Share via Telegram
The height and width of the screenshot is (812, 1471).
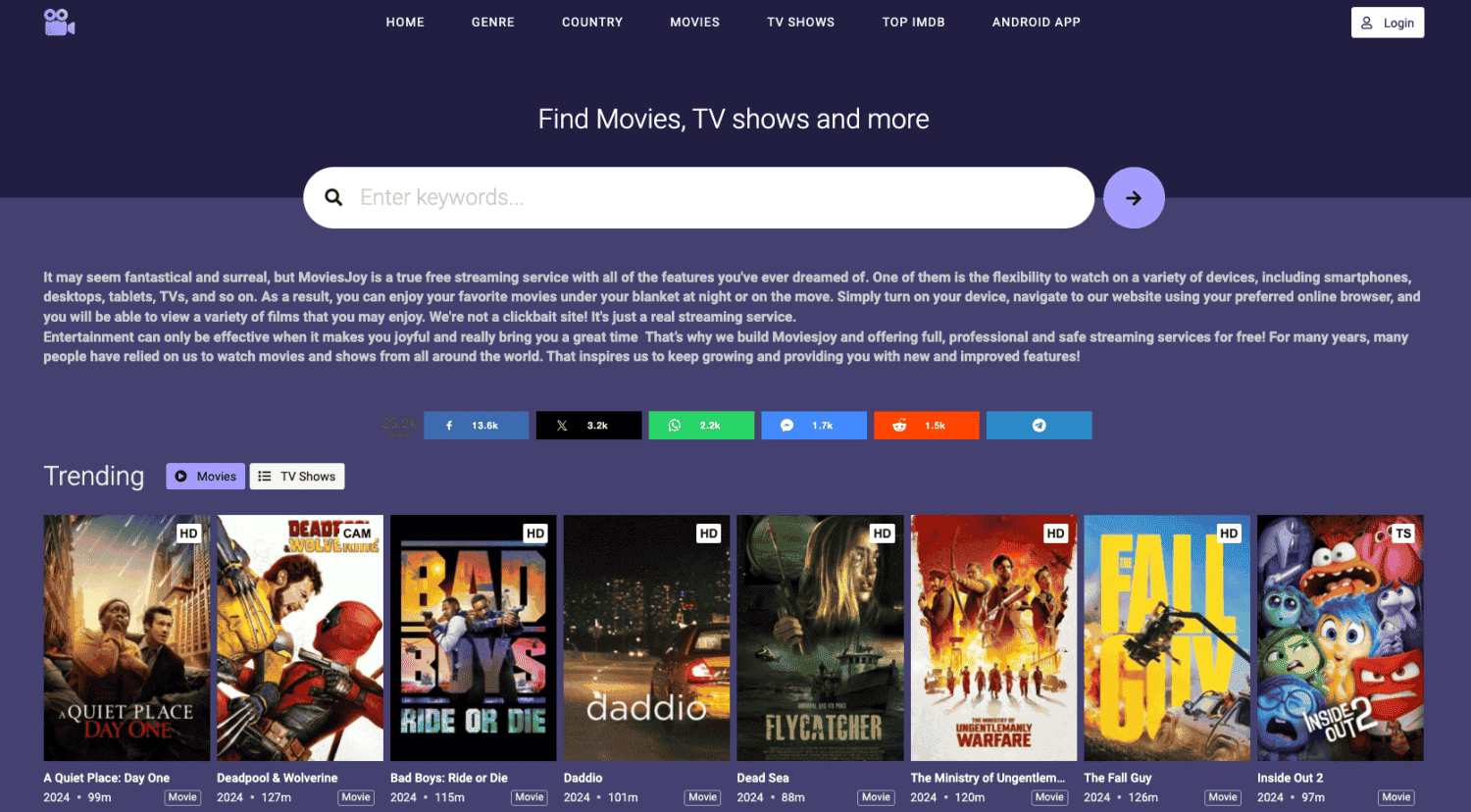[1039, 425]
